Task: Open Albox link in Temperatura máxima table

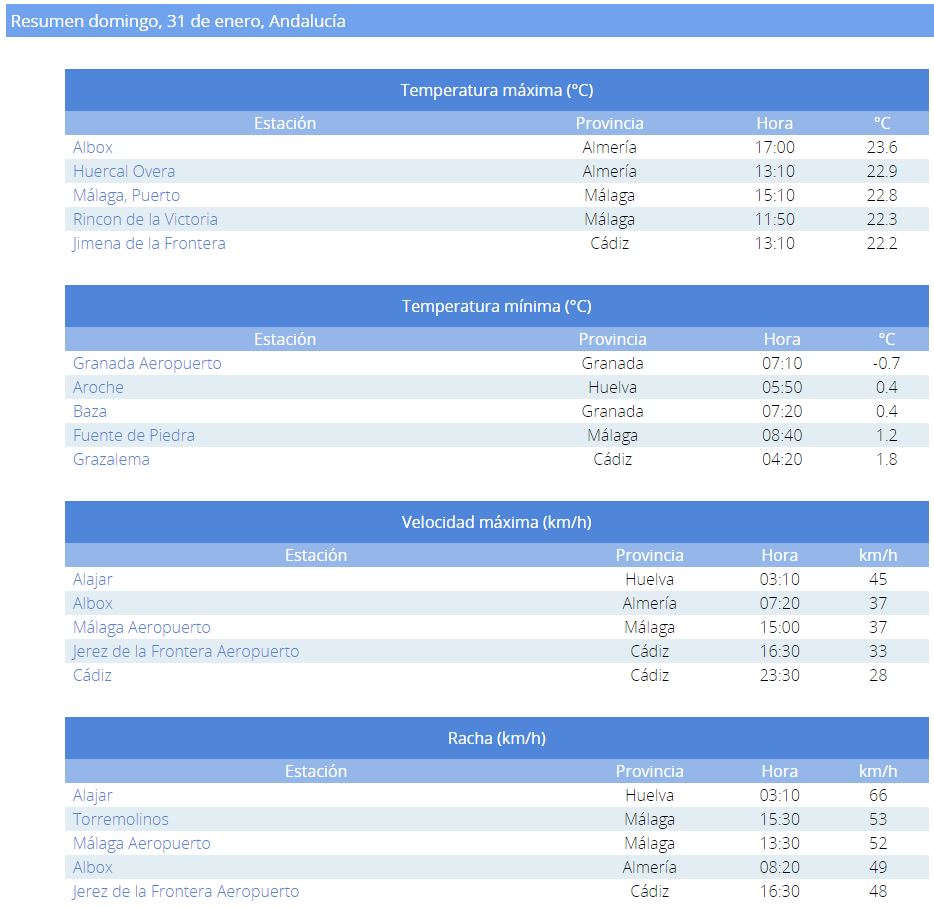Action: point(93,147)
